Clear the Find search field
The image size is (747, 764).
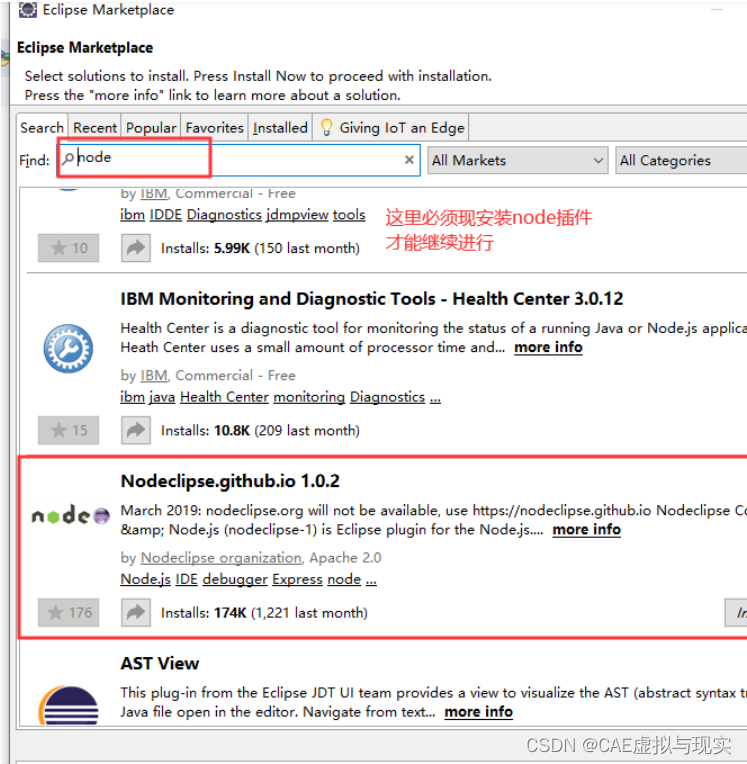click(x=409, y=160)
